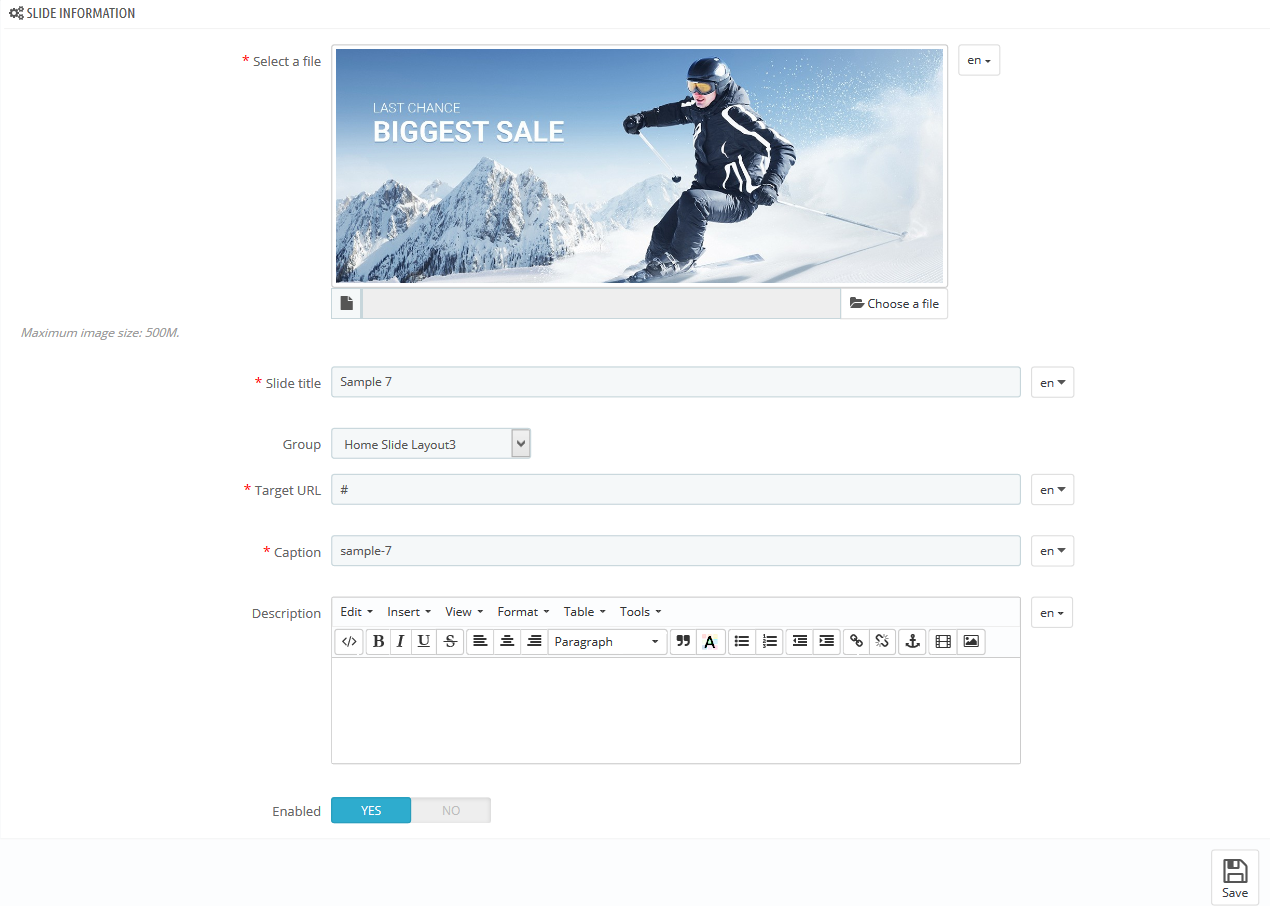Open the text color picker
The height and width of the screenshot is (906, 1270).
point(710,642)
